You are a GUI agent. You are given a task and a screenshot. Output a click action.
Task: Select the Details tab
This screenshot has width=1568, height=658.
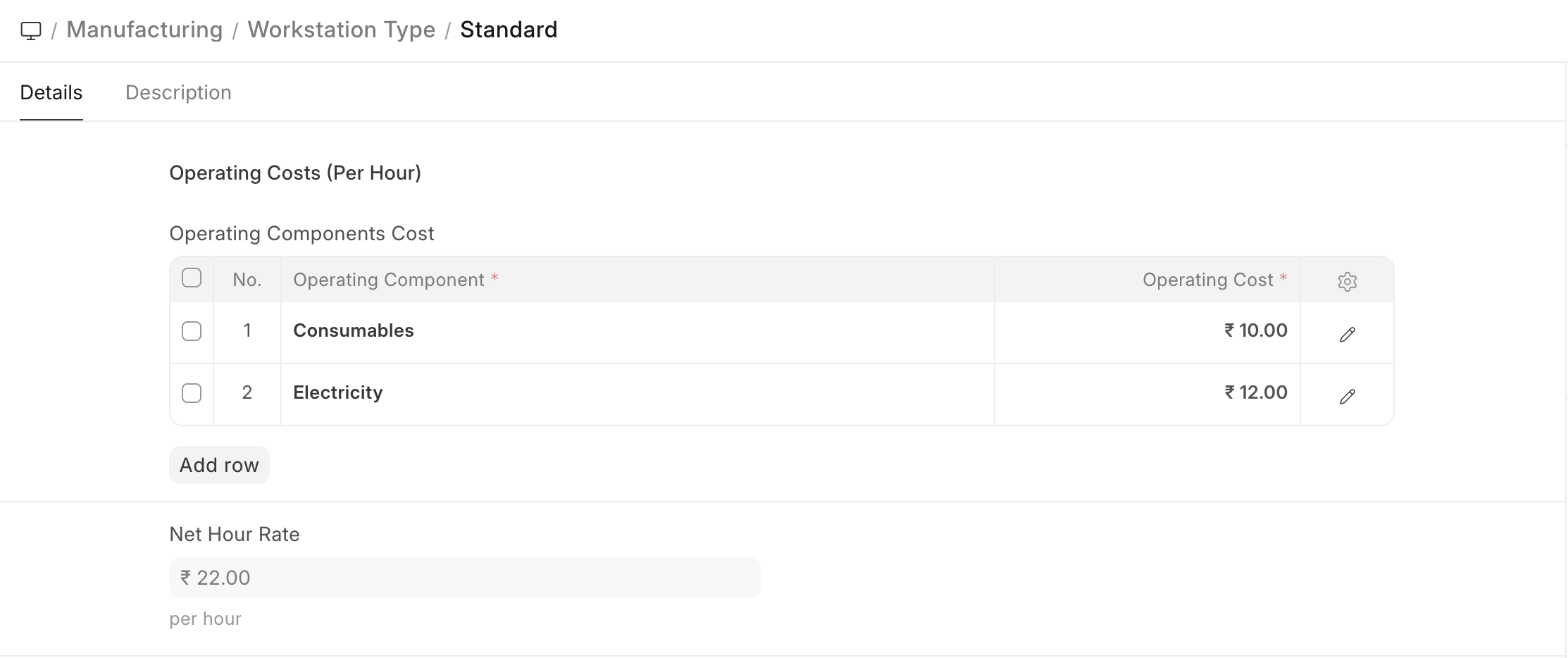coord(51,92)
